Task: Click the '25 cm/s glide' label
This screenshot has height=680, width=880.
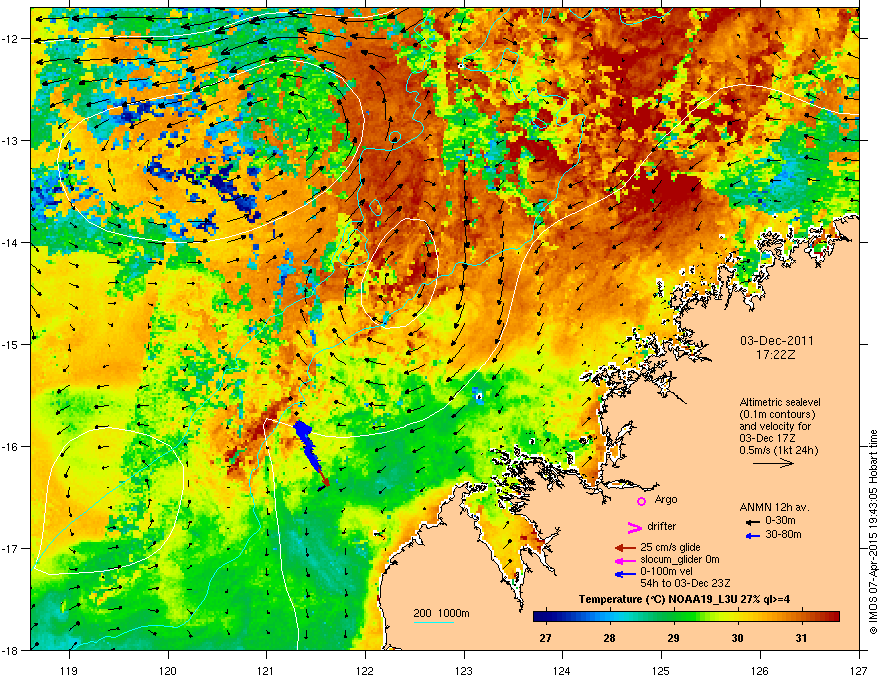Action: (670, 547)
